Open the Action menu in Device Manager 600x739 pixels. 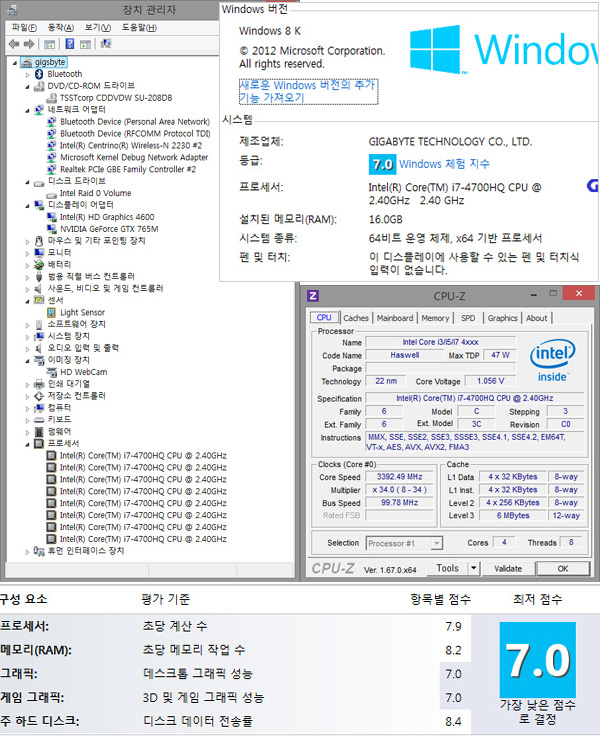pyautogui.click(x=61, y=28)
